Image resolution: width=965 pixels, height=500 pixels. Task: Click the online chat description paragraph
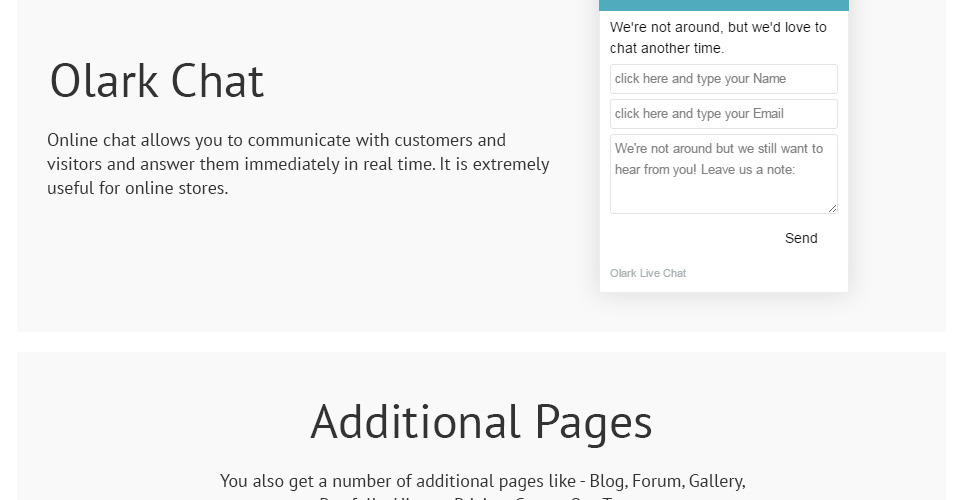pyautogui.click(x=298, y=164)
